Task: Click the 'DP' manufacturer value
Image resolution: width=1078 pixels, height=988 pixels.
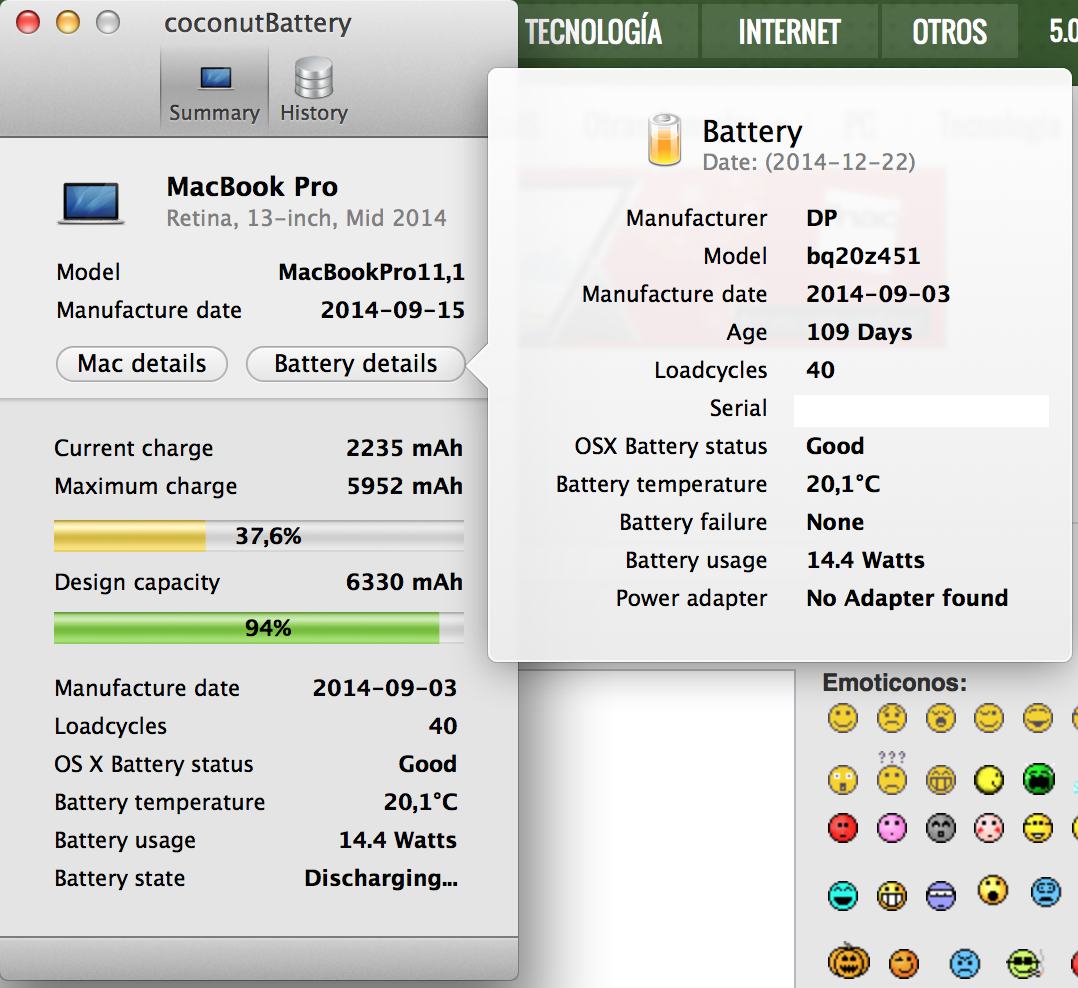Action: [822, 218]
